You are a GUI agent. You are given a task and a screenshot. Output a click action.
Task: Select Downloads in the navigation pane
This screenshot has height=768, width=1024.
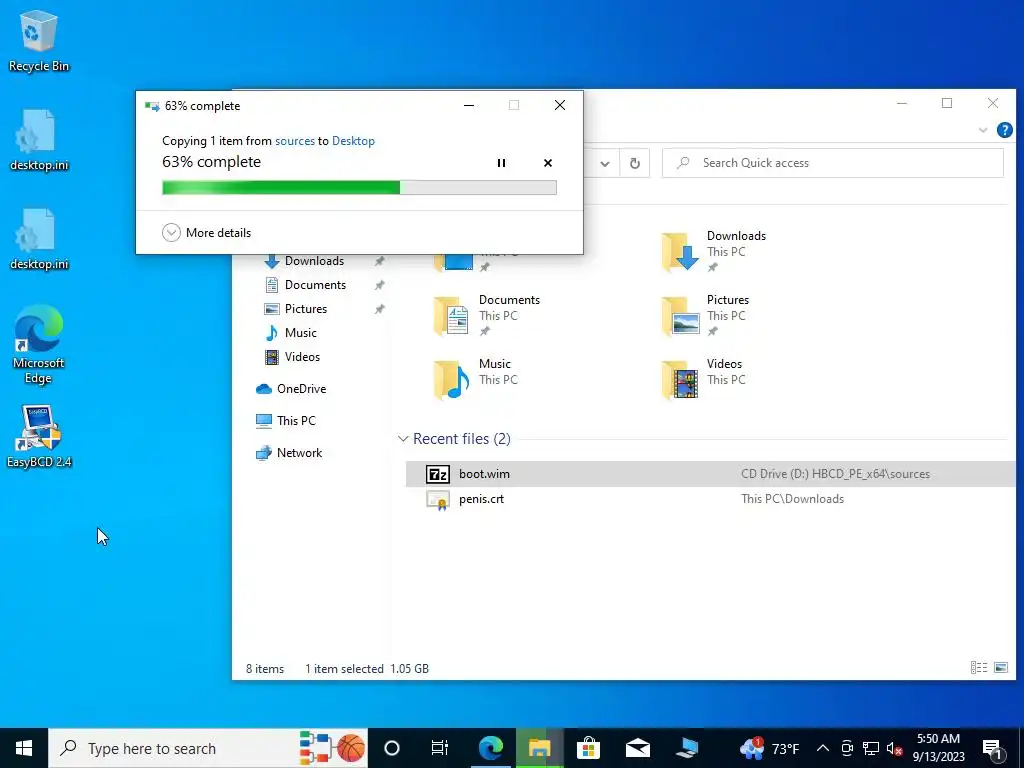click(x=314, y=261)
